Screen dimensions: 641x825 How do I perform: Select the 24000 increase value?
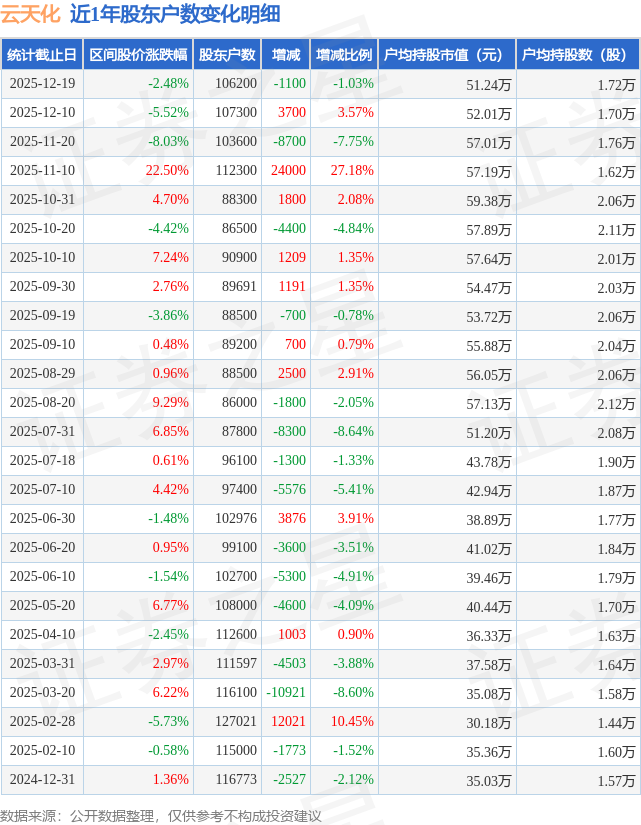pyautogui.click(x=288, y=171)
